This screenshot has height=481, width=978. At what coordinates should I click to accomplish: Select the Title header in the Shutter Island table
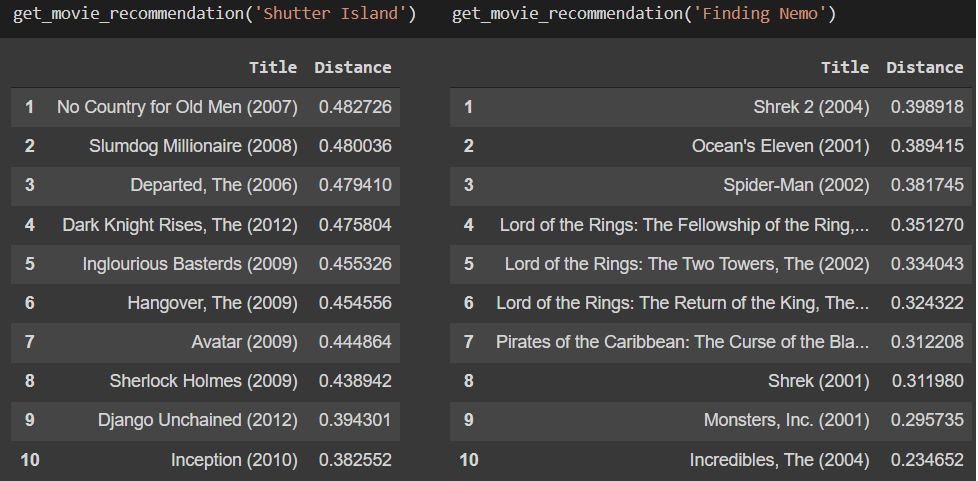pos(273,67)
